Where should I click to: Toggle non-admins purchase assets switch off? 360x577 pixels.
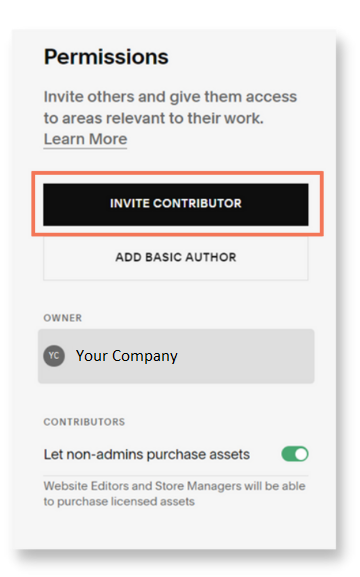pos(295,454)
